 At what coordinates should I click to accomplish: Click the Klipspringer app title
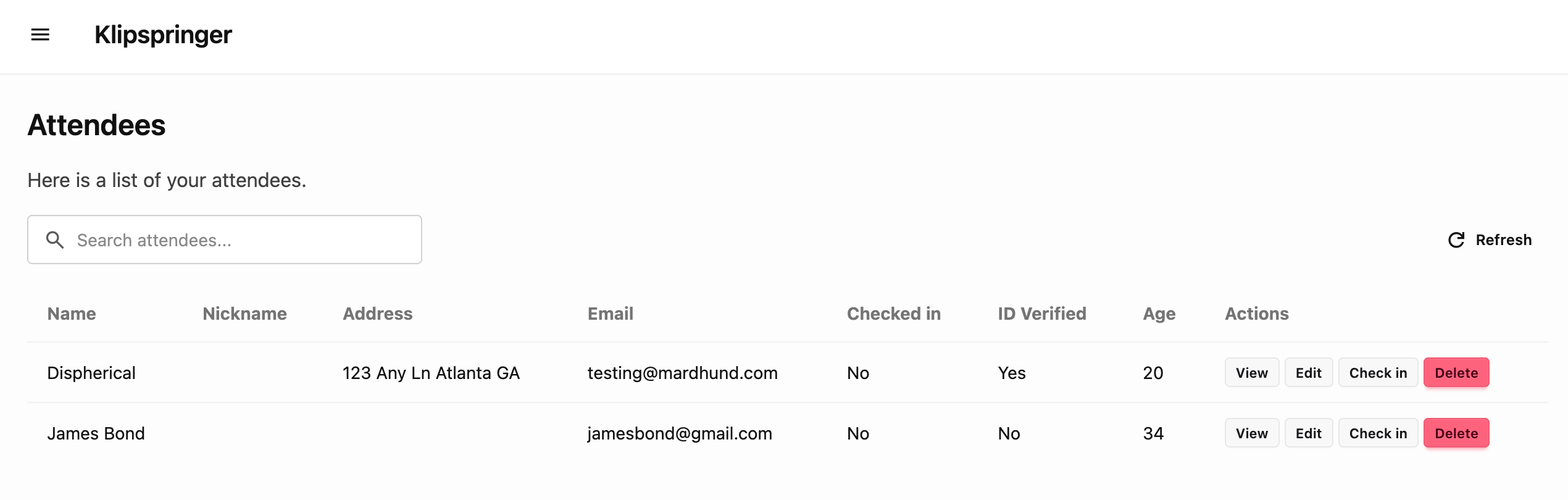pos(163,35)
